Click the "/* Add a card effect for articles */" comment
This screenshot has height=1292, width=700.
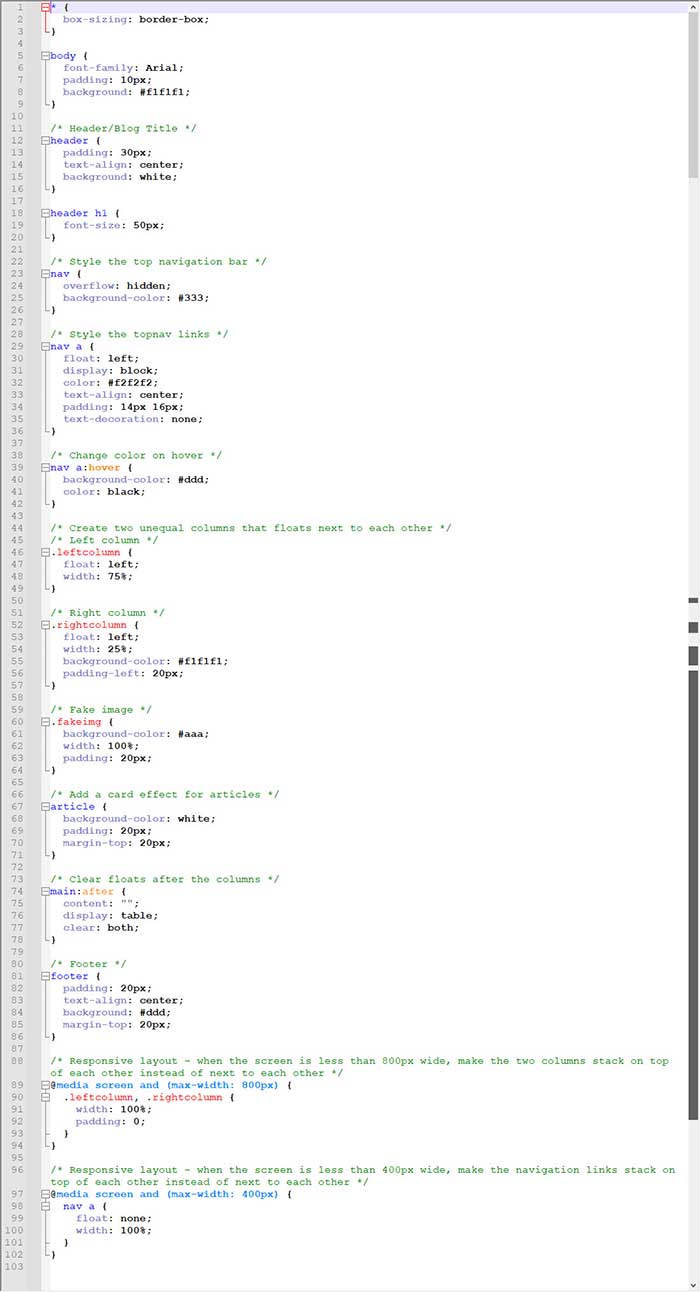tap(166, 794)
